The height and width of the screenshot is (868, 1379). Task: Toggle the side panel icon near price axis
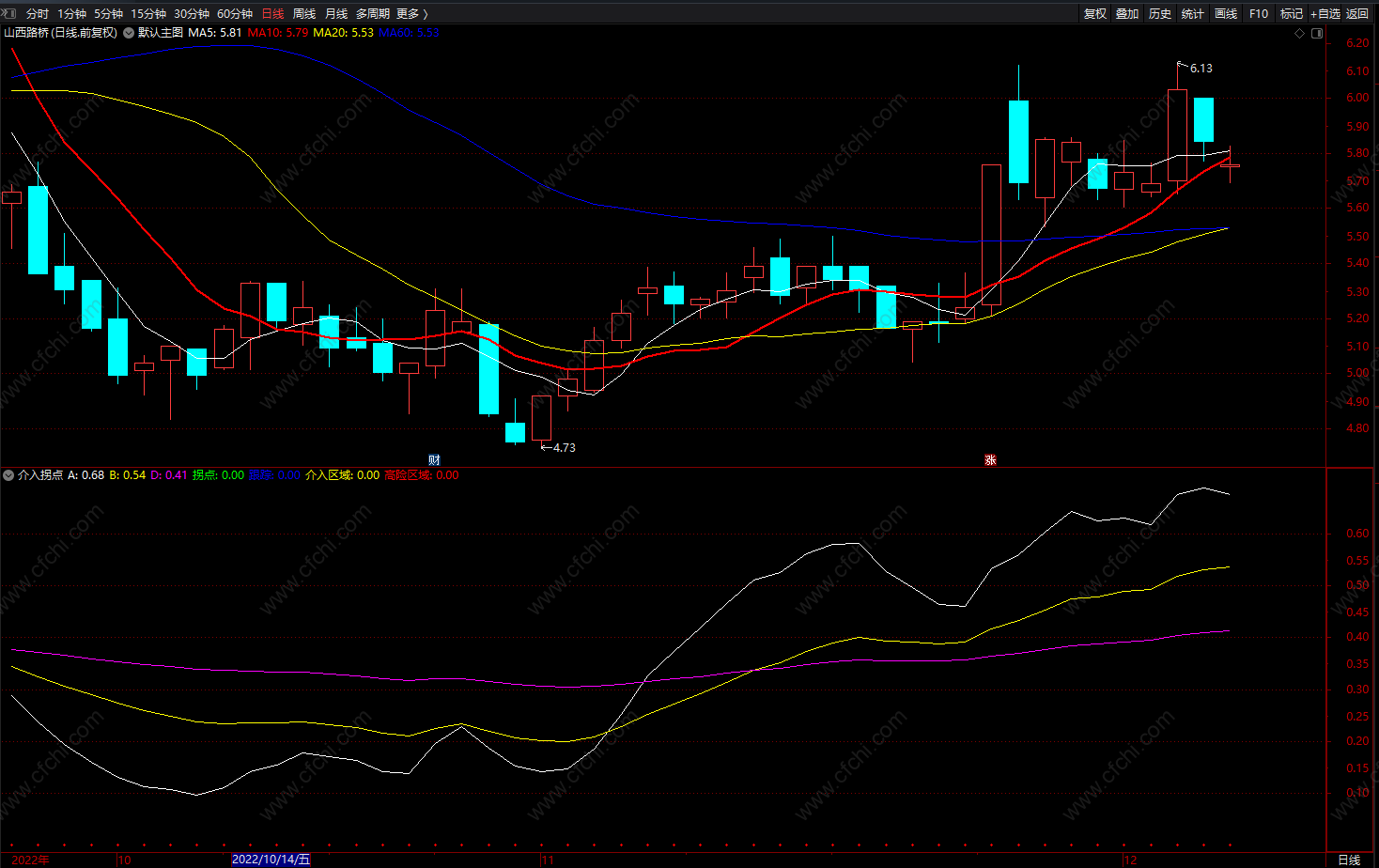pos(1317,33)
